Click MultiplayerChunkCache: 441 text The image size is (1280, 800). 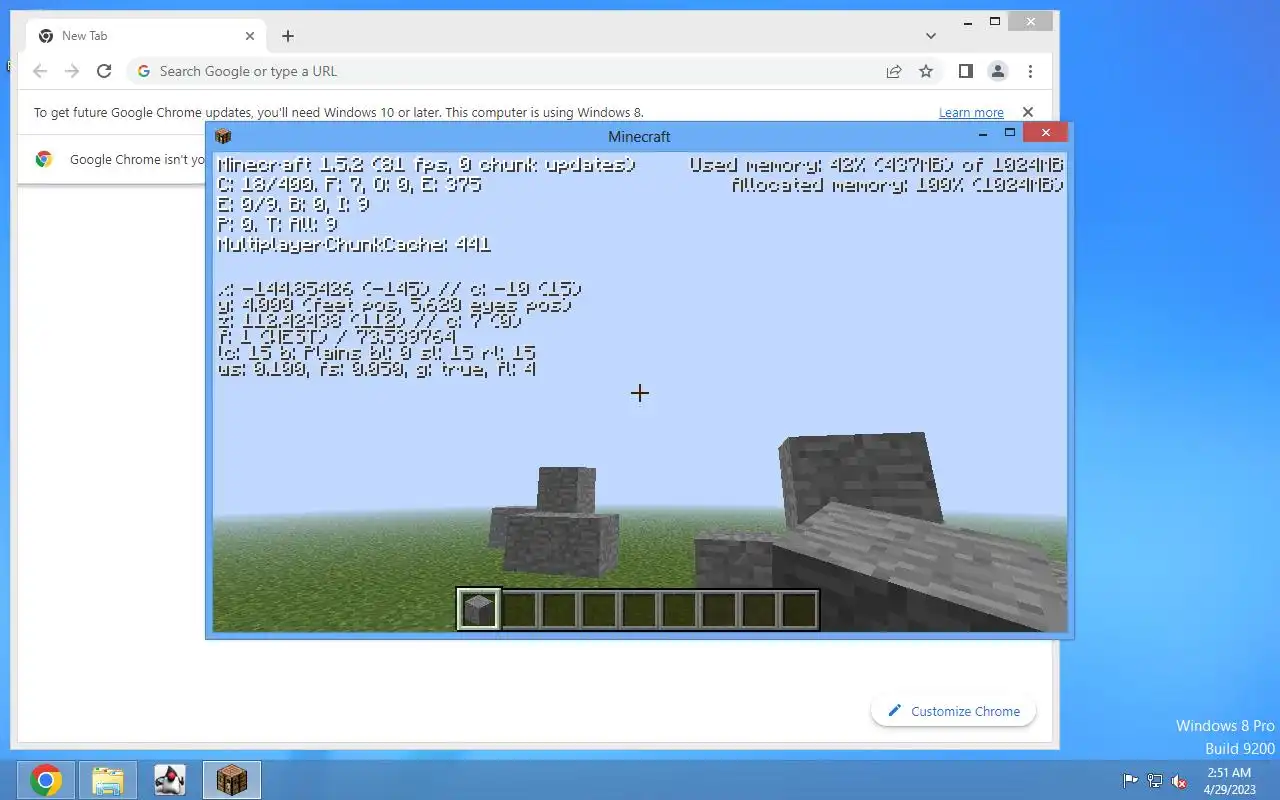[x=354, y=245]
